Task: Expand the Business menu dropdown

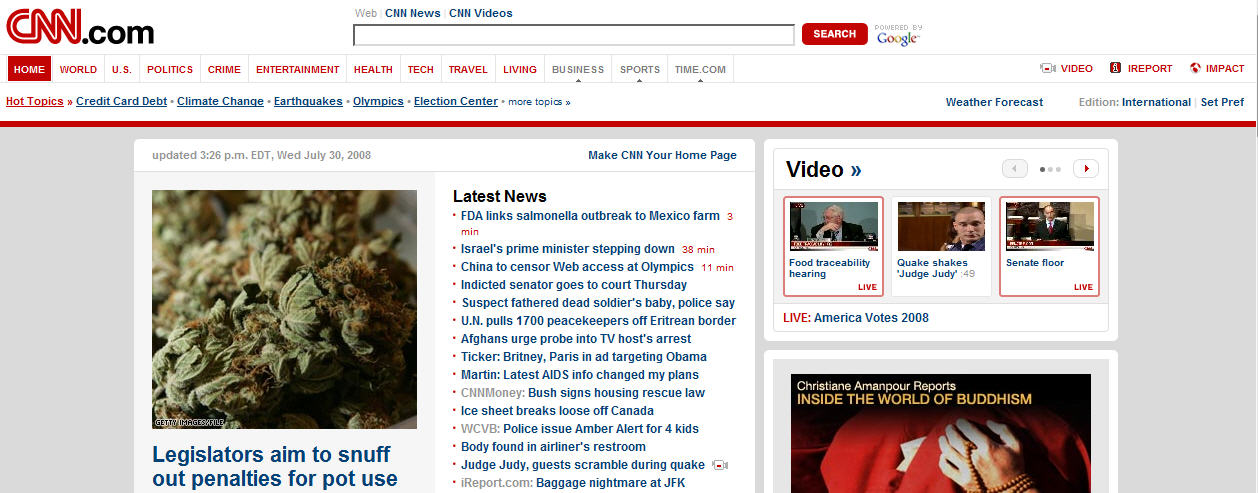Action: click(x=578, y=70)
